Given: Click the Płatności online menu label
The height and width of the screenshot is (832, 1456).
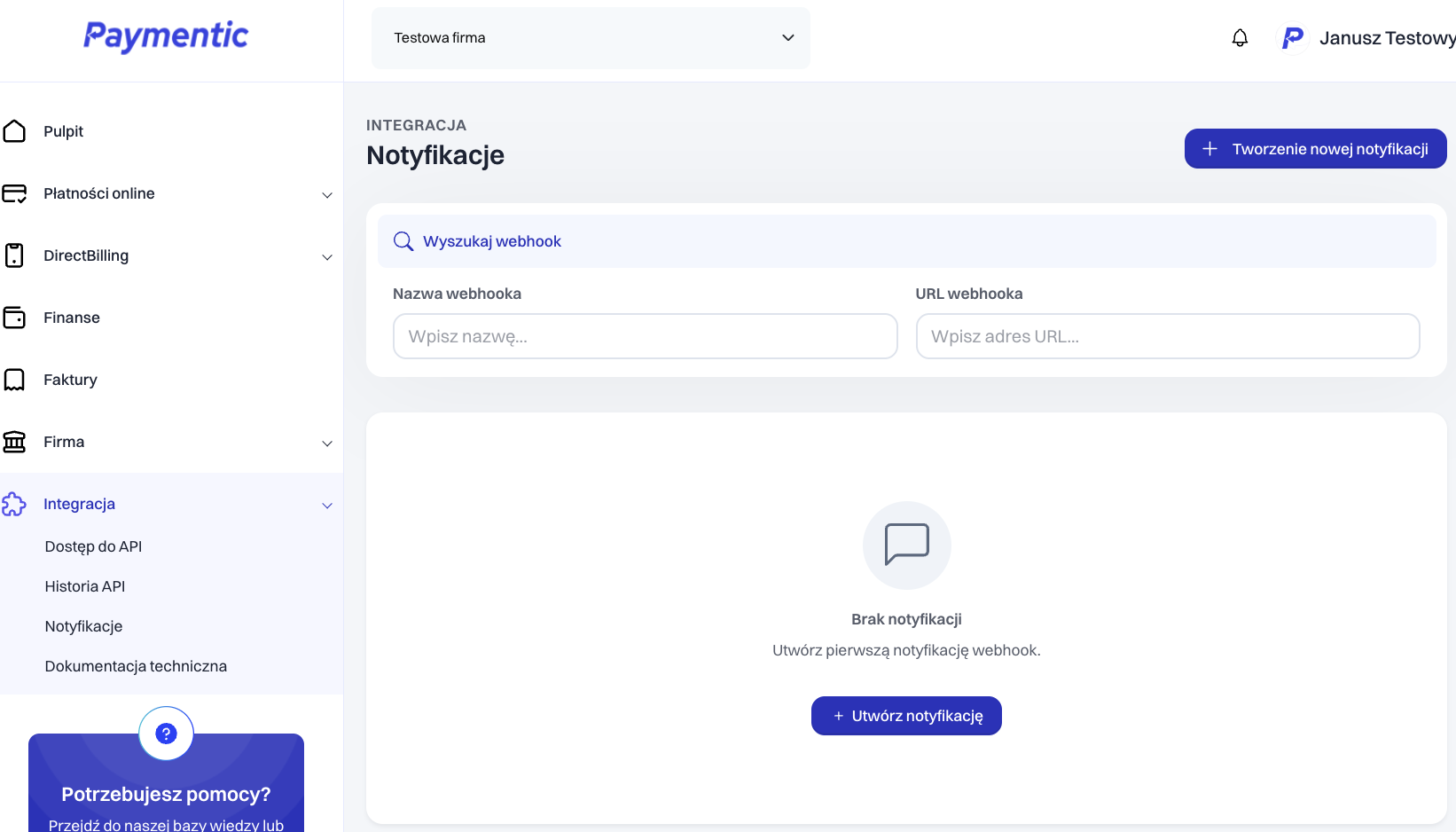Looking at the screenshot, I should tap(99, 193).
